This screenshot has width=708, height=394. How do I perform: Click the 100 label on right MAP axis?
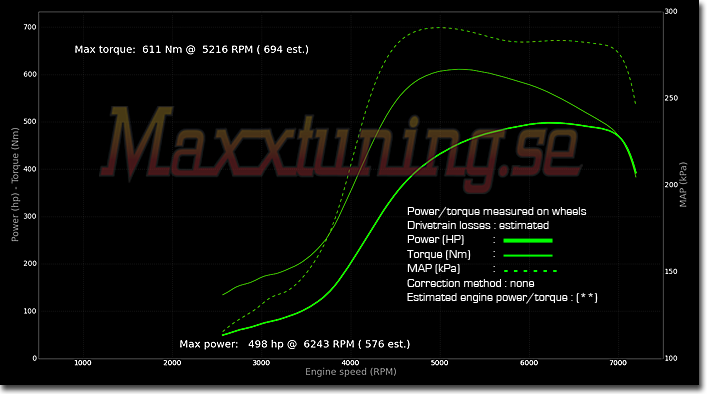pyautogui.click(x=671, y=358)
